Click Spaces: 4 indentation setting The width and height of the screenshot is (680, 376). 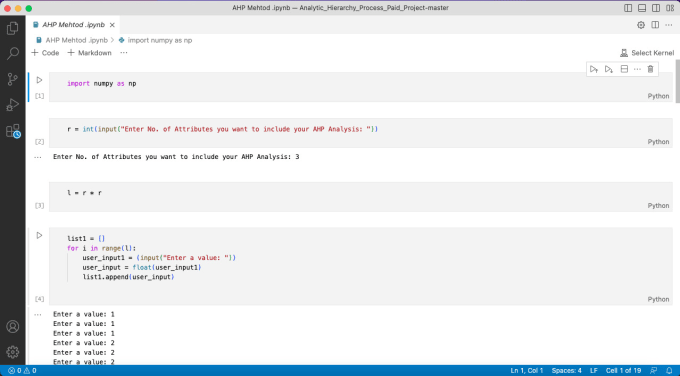pos(566,371)
